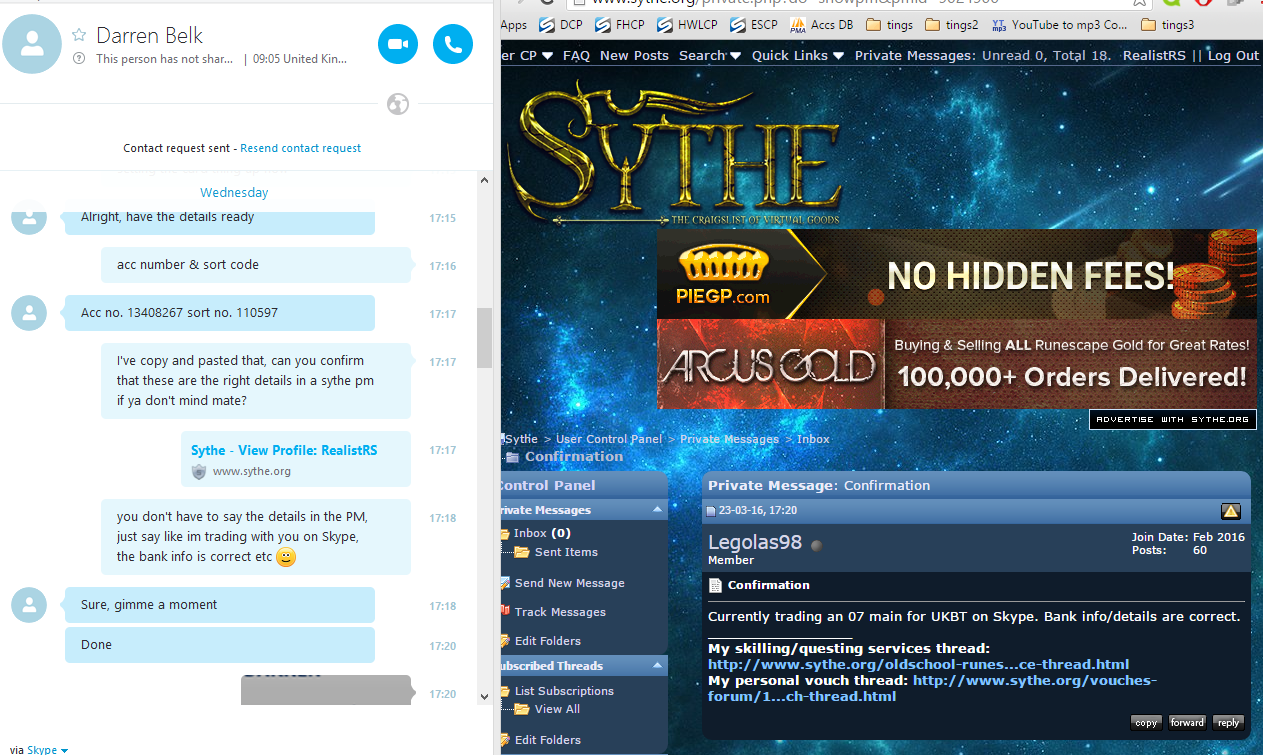
Task: Click the grey offline status dot beside Legolas98
Action: 817,545
